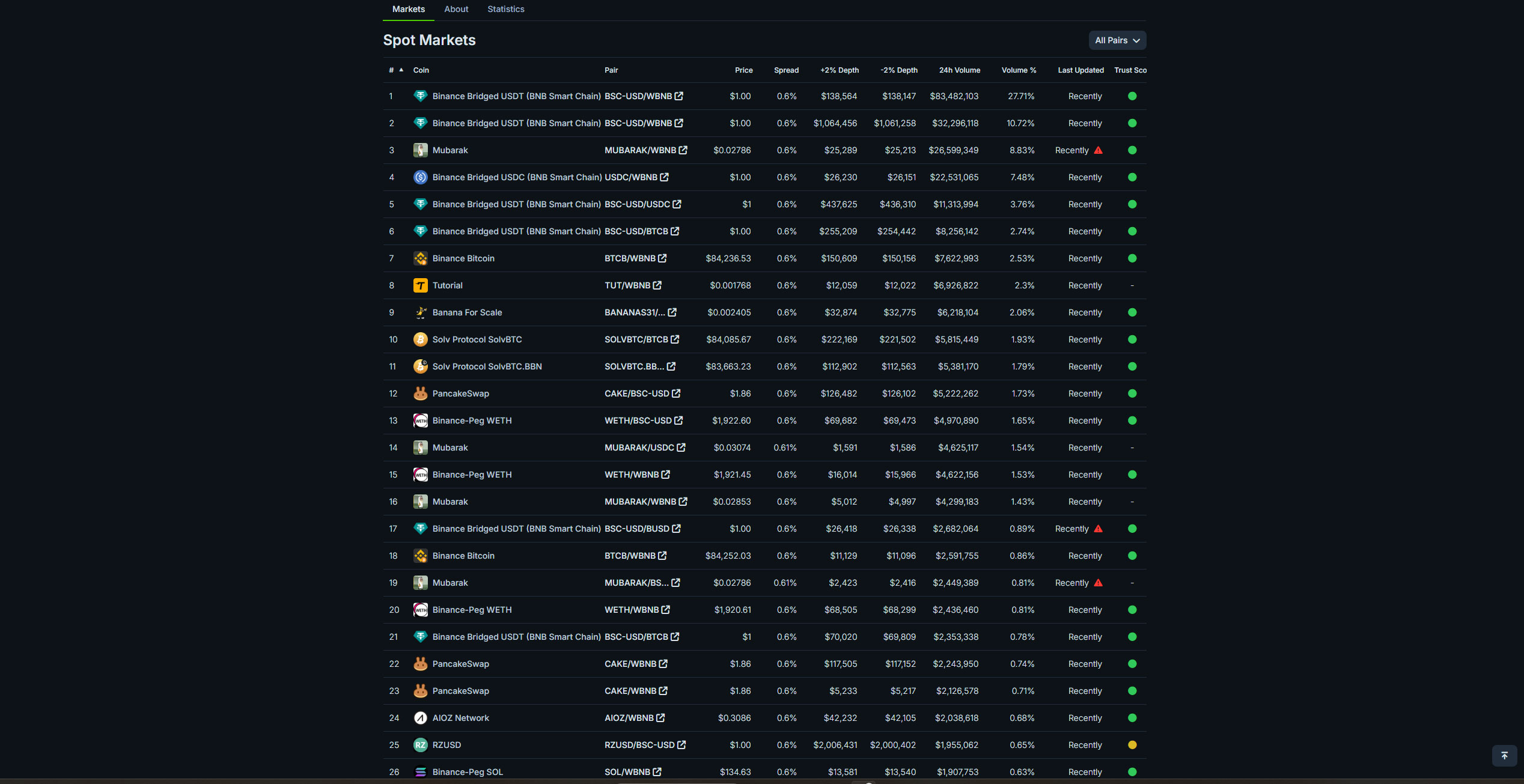Click red warning icon in row 19
The image size is (1524, 784).
tap(1098, 583)
